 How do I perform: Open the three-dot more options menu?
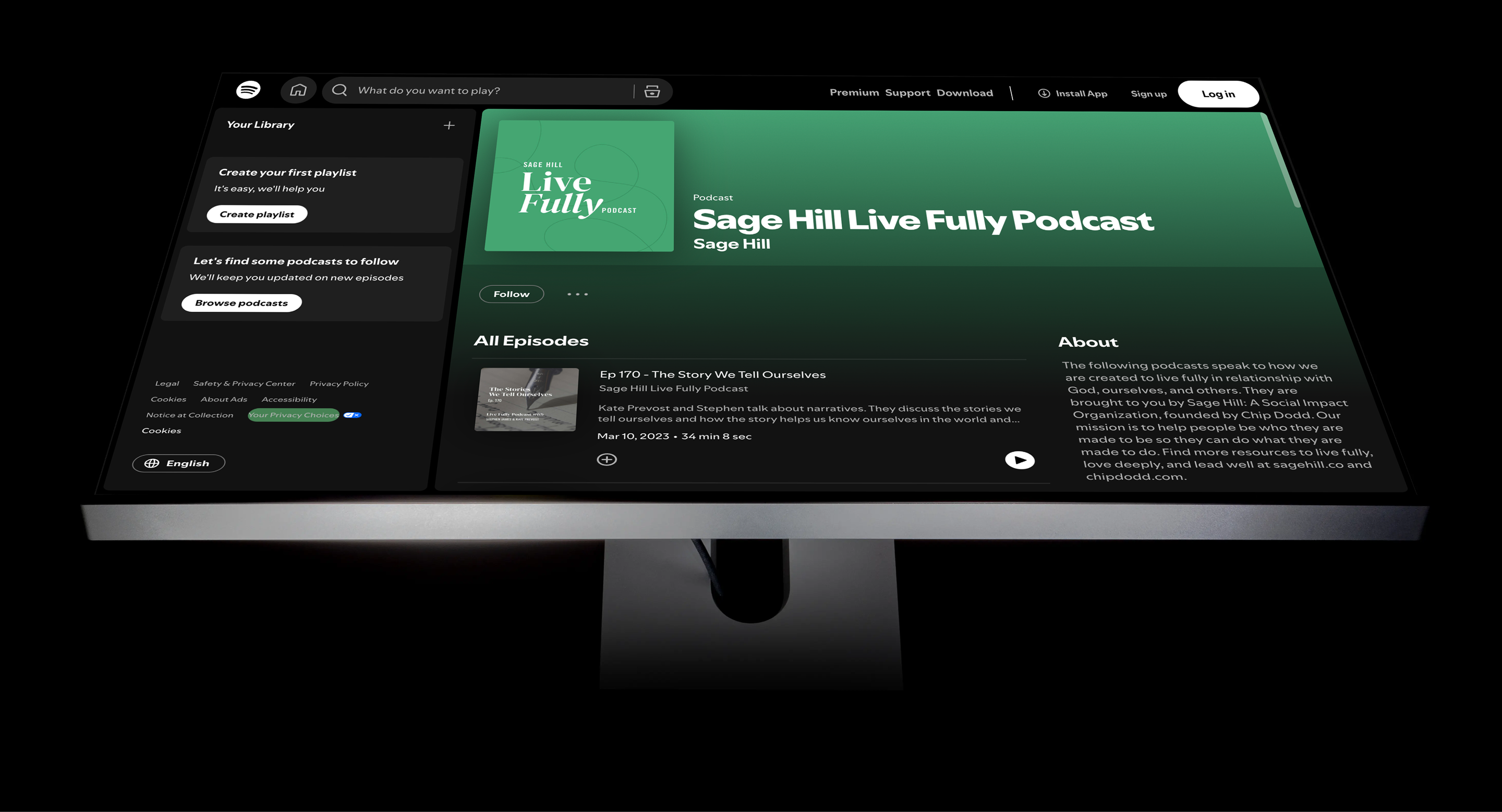point(577,294)
